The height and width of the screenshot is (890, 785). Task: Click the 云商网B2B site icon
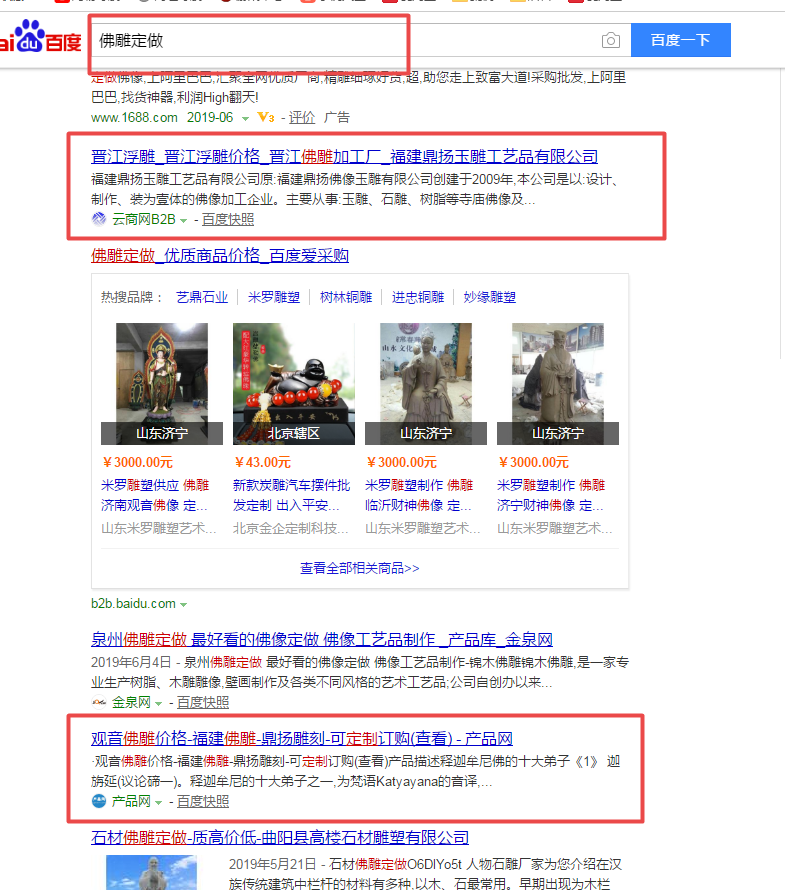pos(99,219)
